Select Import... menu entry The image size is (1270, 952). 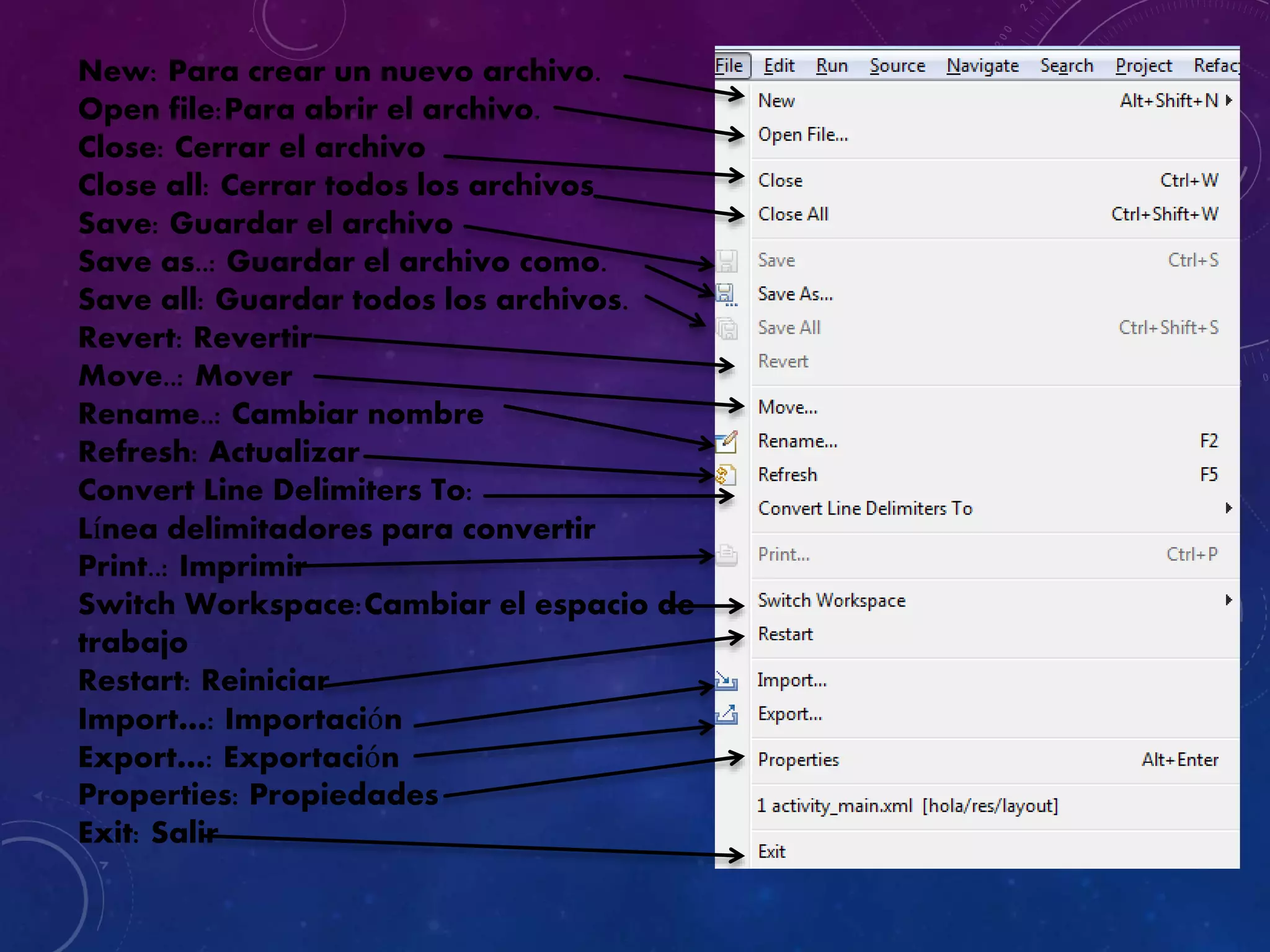[995, 681]
